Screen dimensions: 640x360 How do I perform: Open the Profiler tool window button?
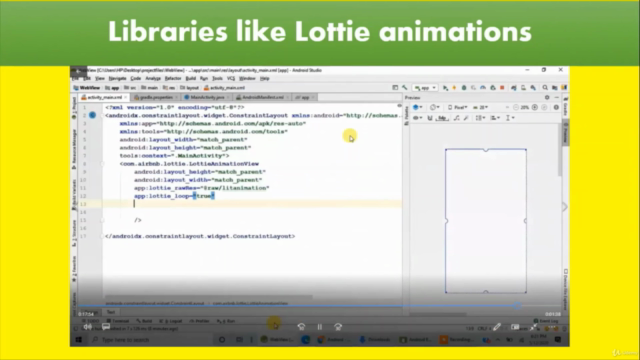click(x=200, y=321)
